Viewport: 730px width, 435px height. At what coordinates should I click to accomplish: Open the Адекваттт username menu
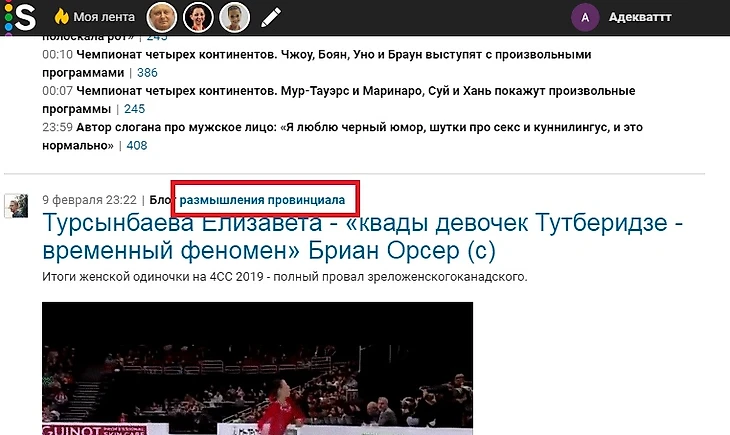point(640,17)
